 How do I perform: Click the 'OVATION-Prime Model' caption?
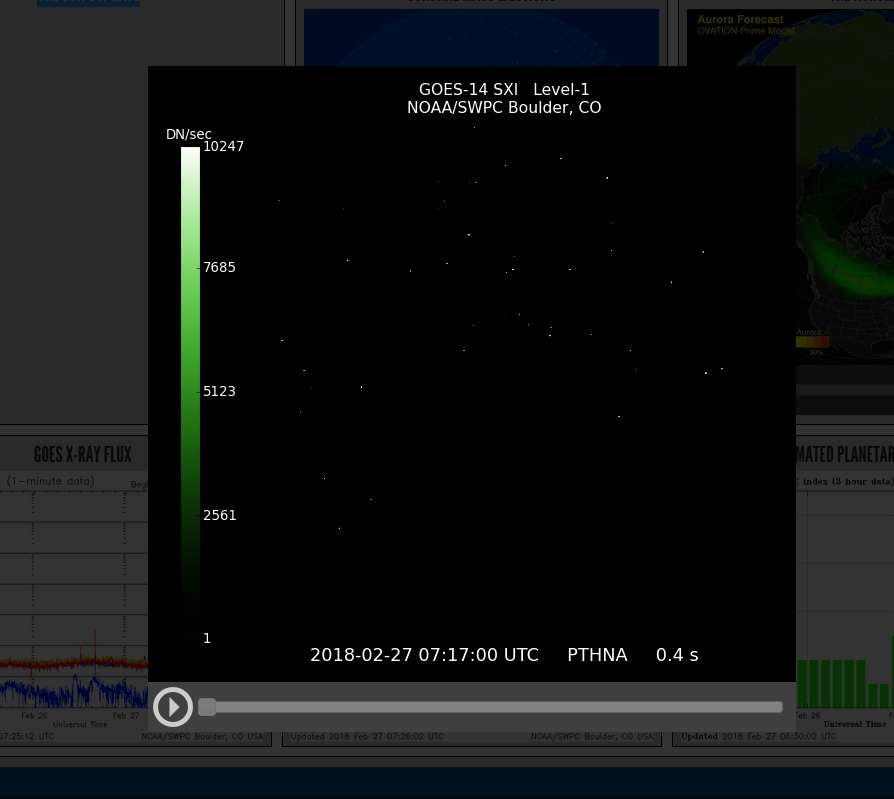[746, 31]
